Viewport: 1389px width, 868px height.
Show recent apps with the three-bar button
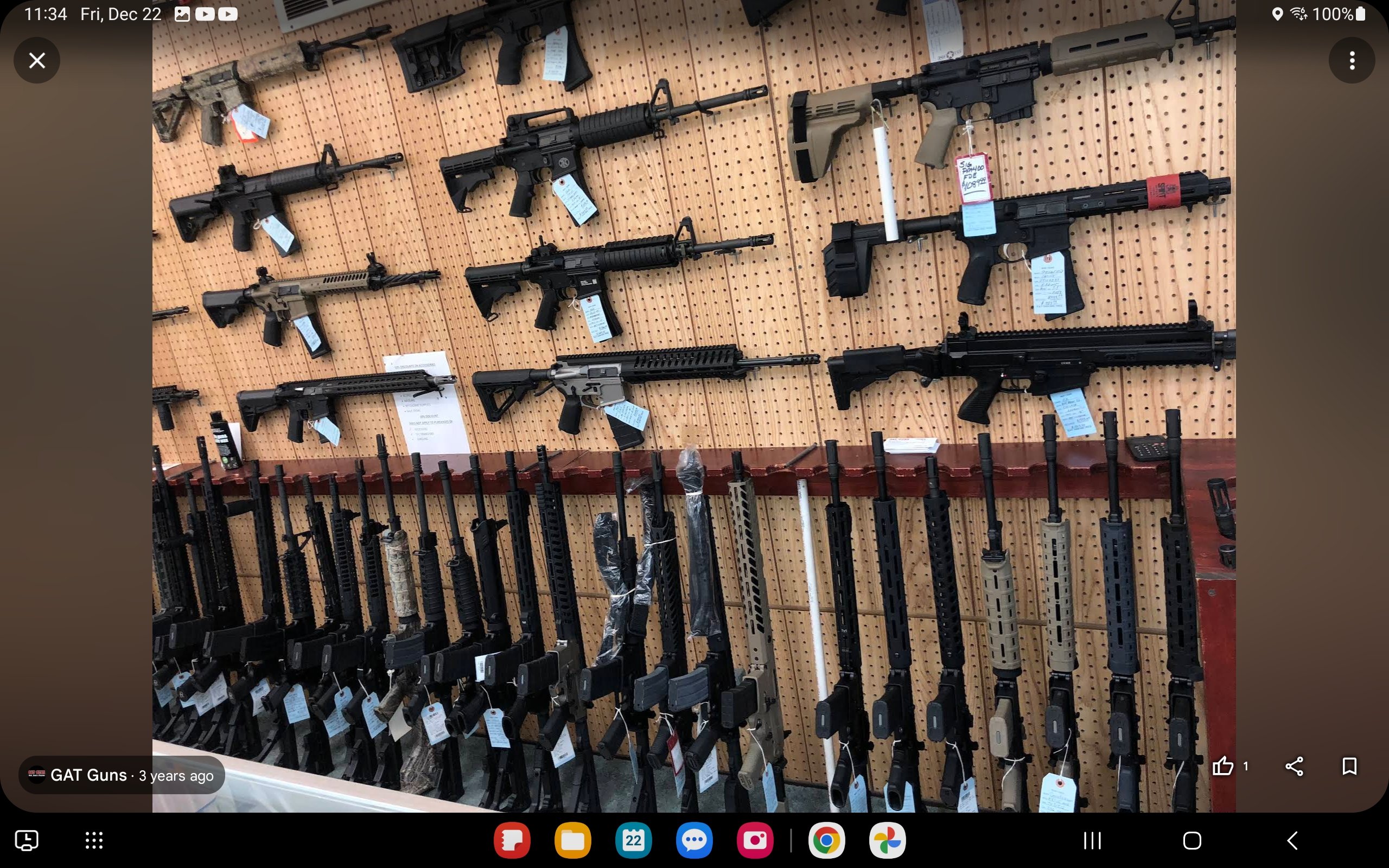pyautogui.click(x=1092, y=841)
